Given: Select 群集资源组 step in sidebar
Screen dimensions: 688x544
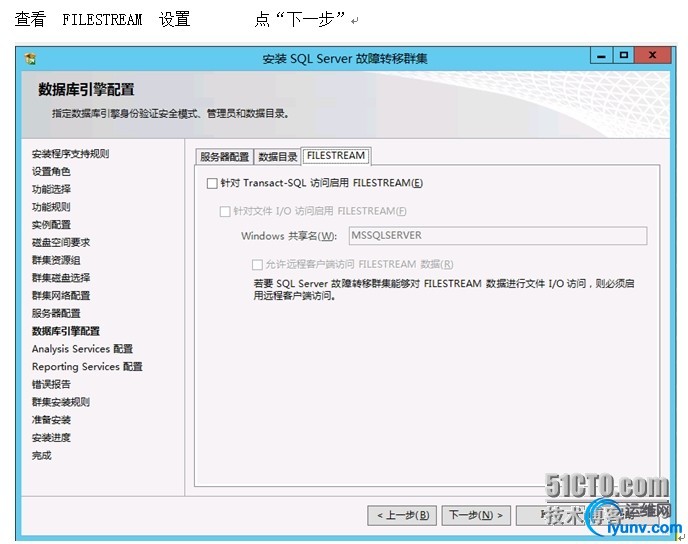Looking at the screenshot, I should (56, 260).
